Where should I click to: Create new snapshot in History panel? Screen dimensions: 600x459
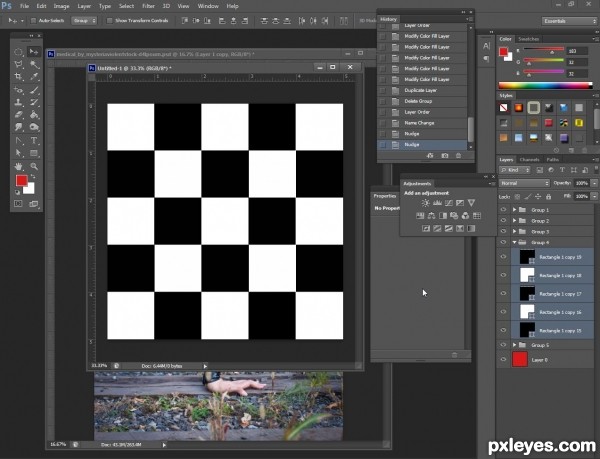445,156
